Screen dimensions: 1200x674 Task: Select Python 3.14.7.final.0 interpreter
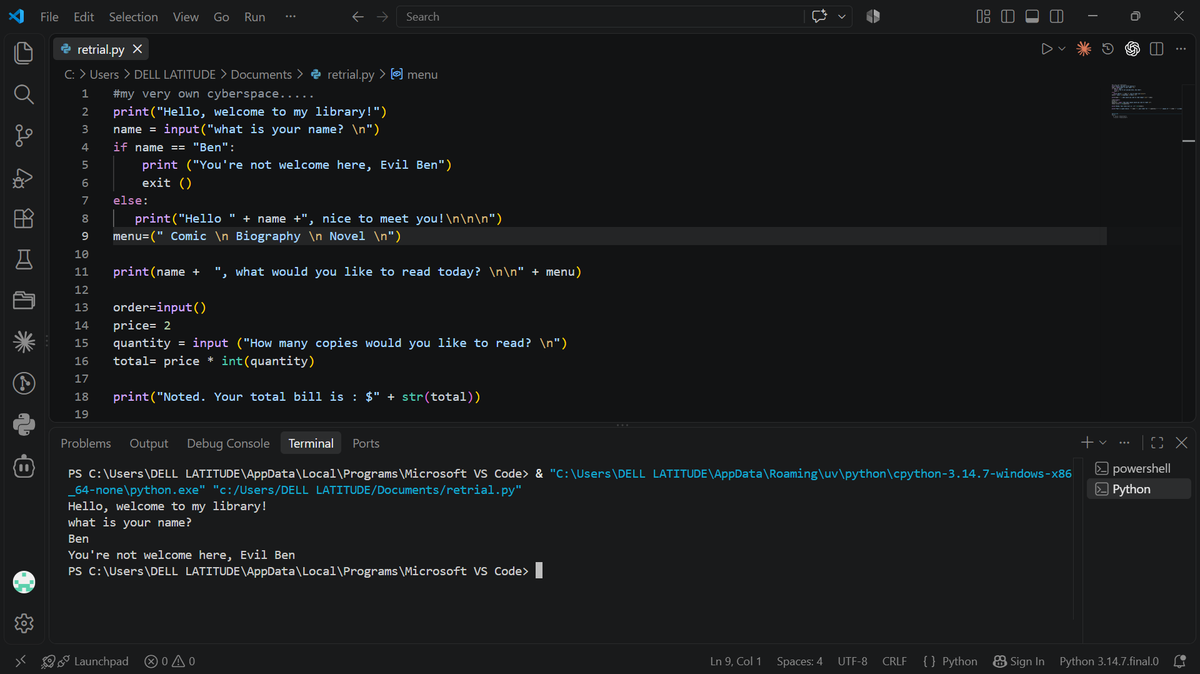coord(1109,661)
